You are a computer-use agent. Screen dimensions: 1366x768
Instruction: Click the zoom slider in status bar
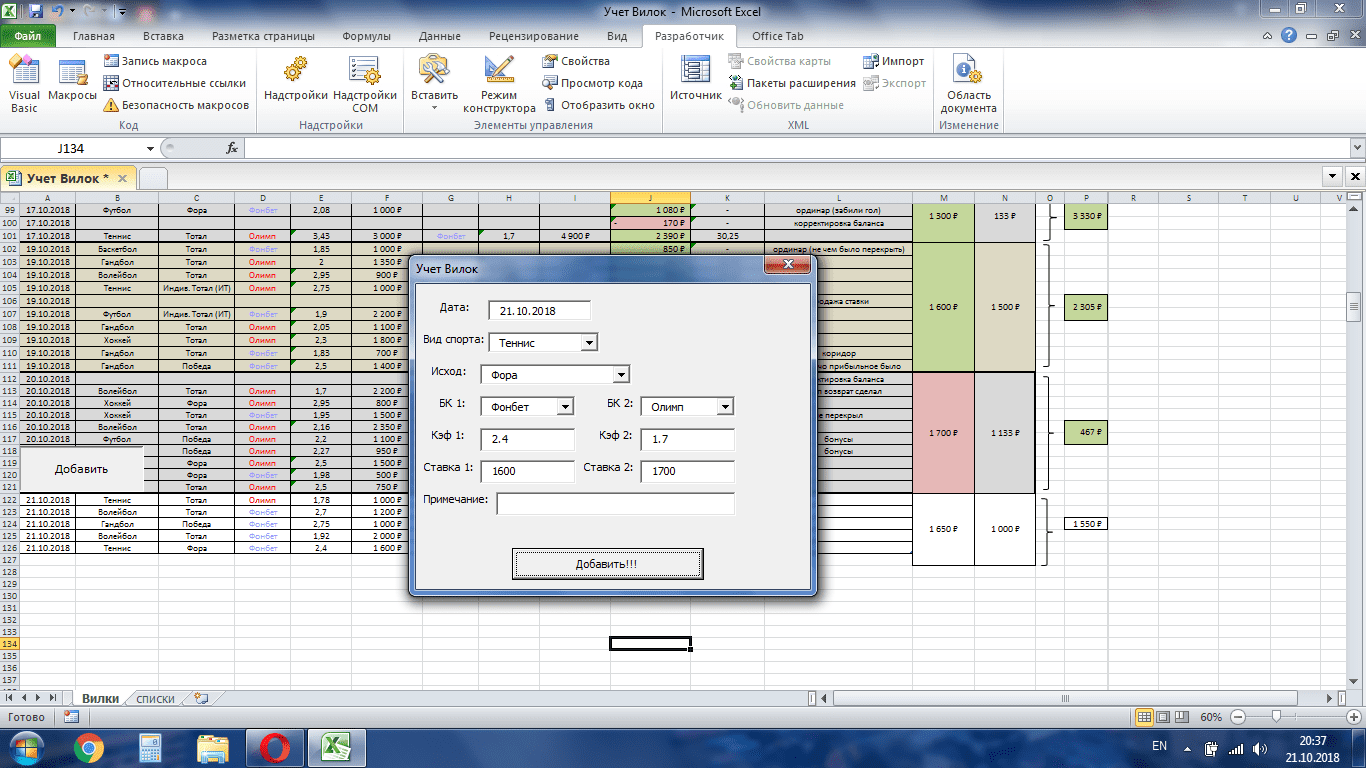[x=1276, y=717]
